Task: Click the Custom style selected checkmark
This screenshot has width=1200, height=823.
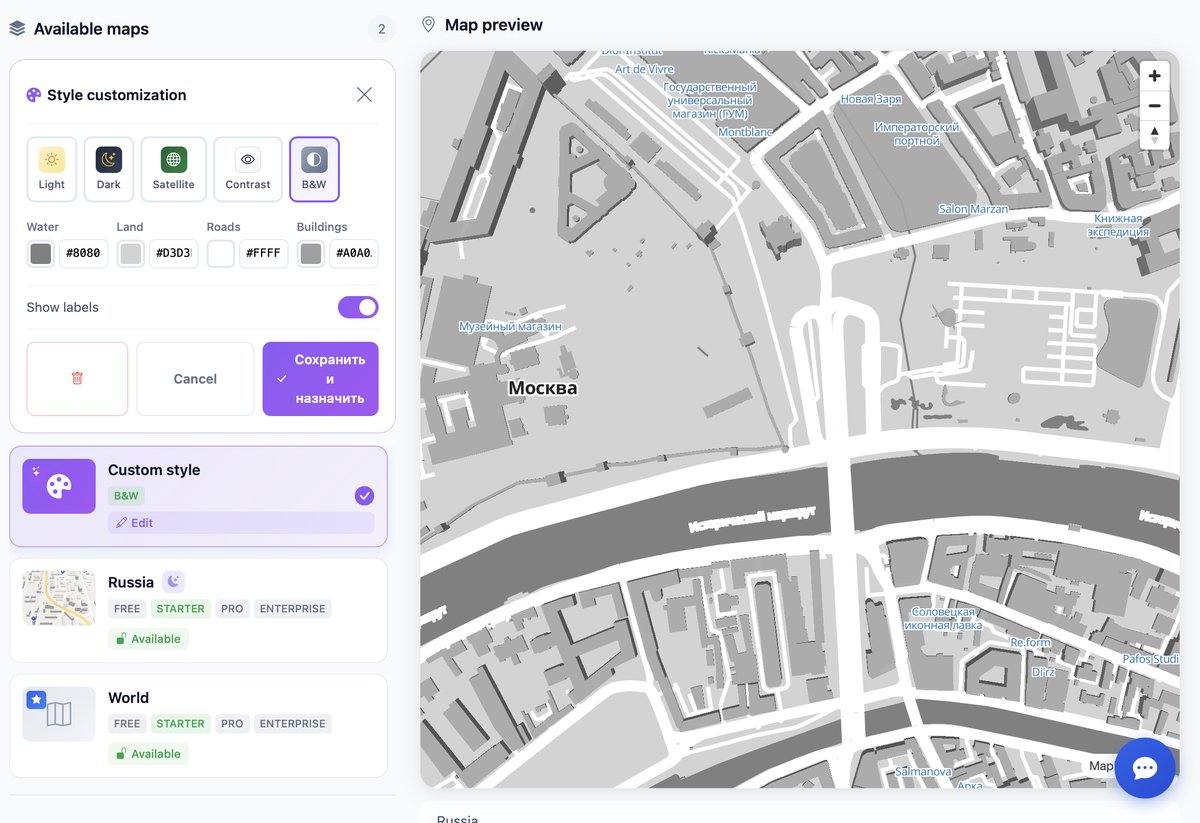Action: click(364, 495)
